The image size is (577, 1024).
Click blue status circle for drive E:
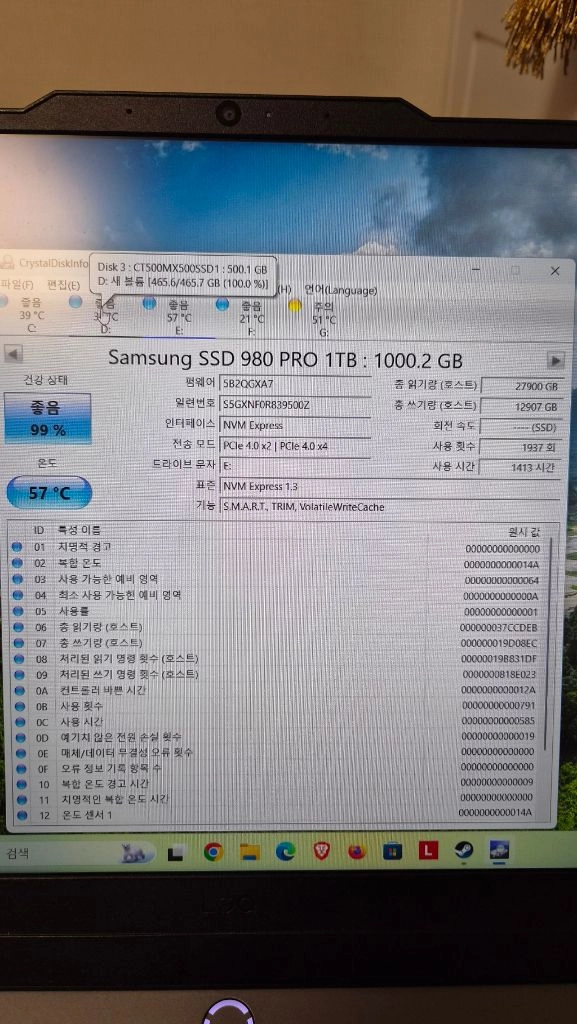[149, 303]
